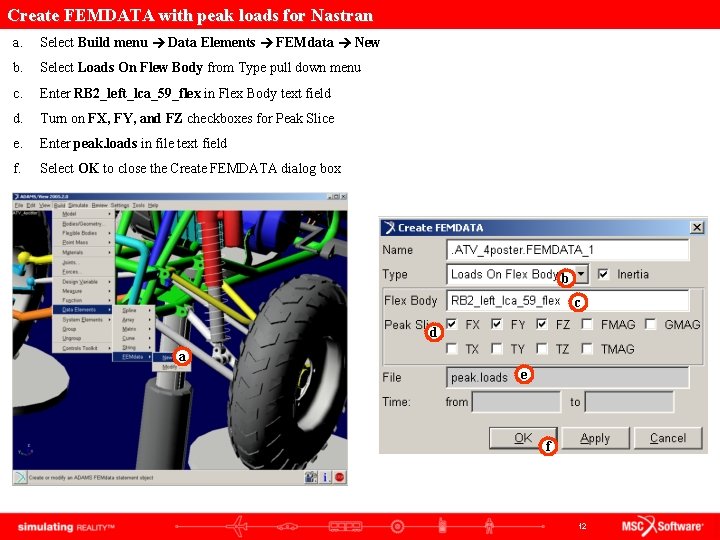Open the Simulate menu in ADAMS/View
720x540 pixels.
click(78, 205)
